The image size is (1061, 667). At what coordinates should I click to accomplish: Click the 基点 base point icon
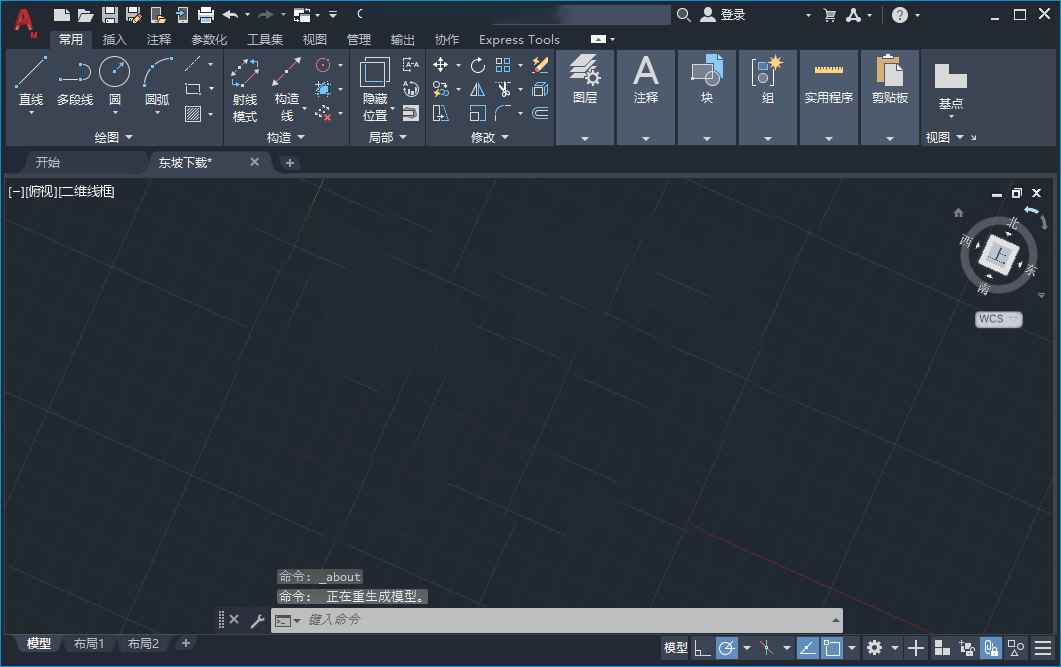coord(951,85)
